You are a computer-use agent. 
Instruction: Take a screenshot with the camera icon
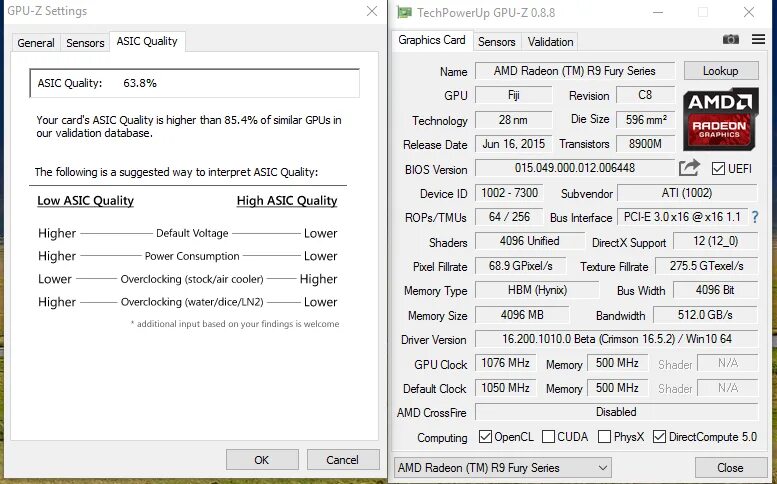coord(730,40)
